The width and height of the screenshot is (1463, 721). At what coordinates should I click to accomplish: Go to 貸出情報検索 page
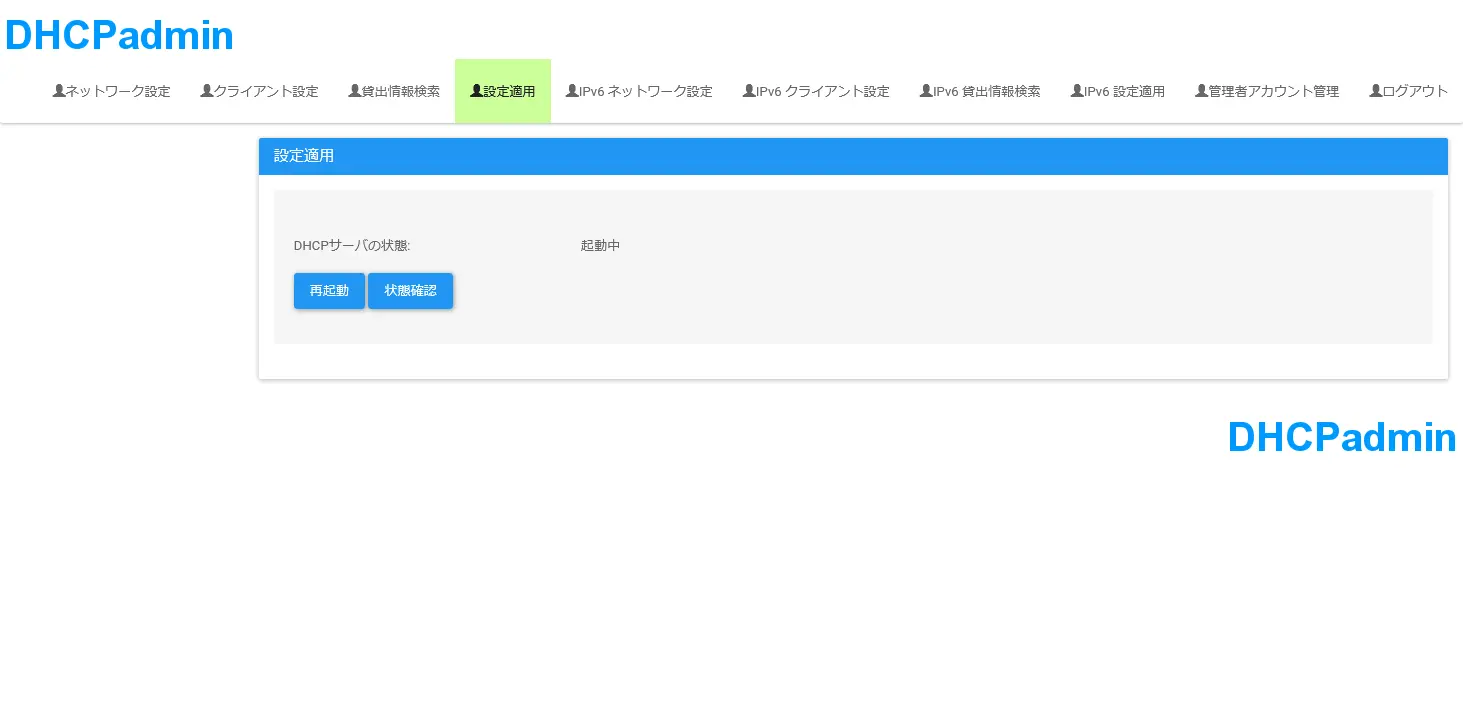coord(394,91)
